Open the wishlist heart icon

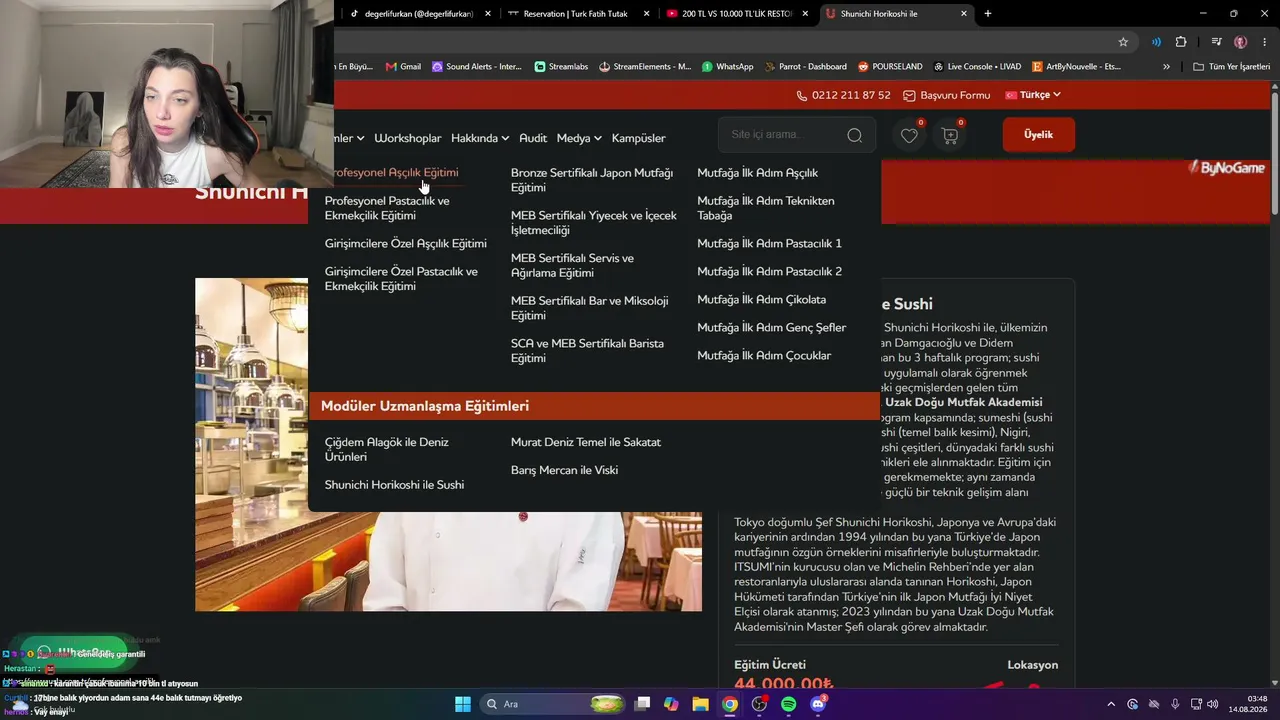click(909, 136)
